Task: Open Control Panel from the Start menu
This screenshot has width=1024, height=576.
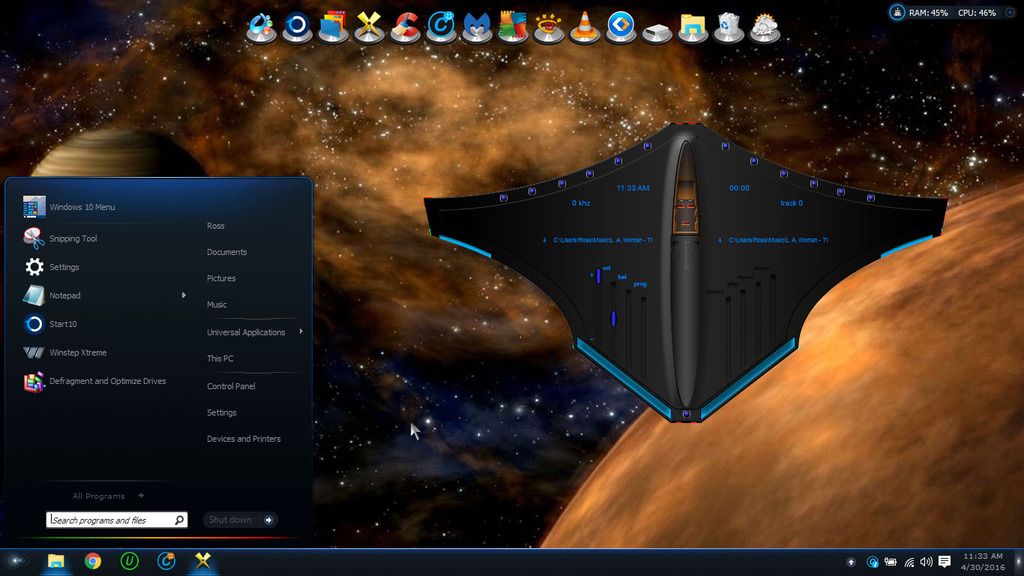Action: [231, 386]
